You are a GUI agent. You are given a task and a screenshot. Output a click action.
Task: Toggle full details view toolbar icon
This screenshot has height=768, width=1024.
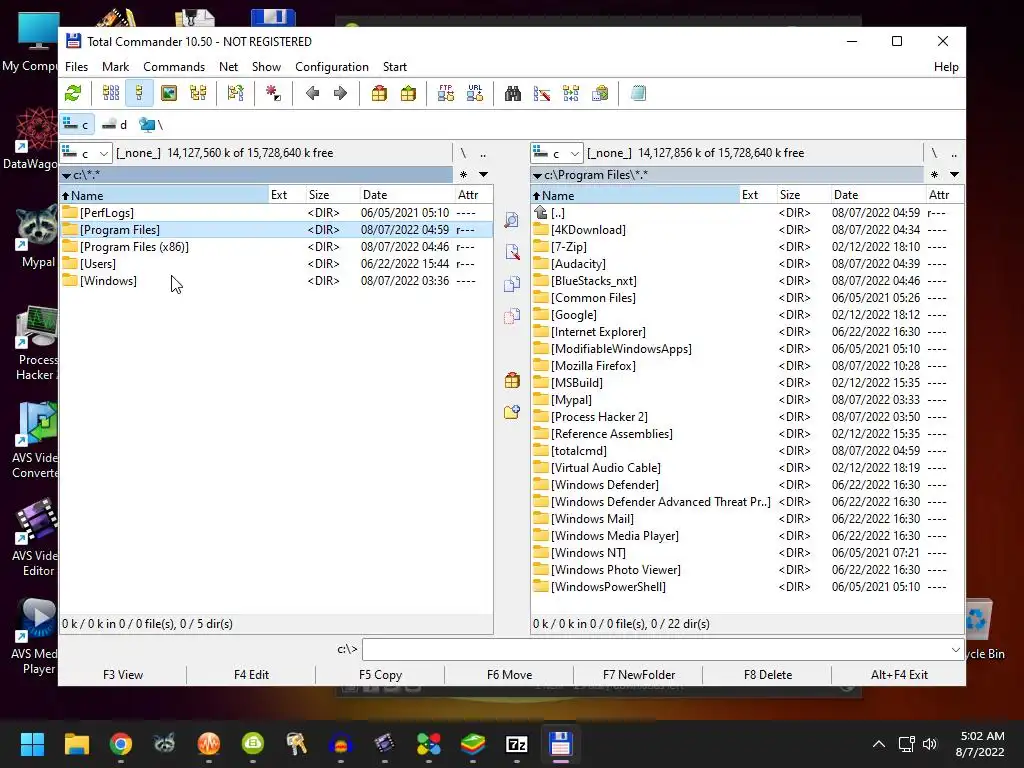pos(139,93)
